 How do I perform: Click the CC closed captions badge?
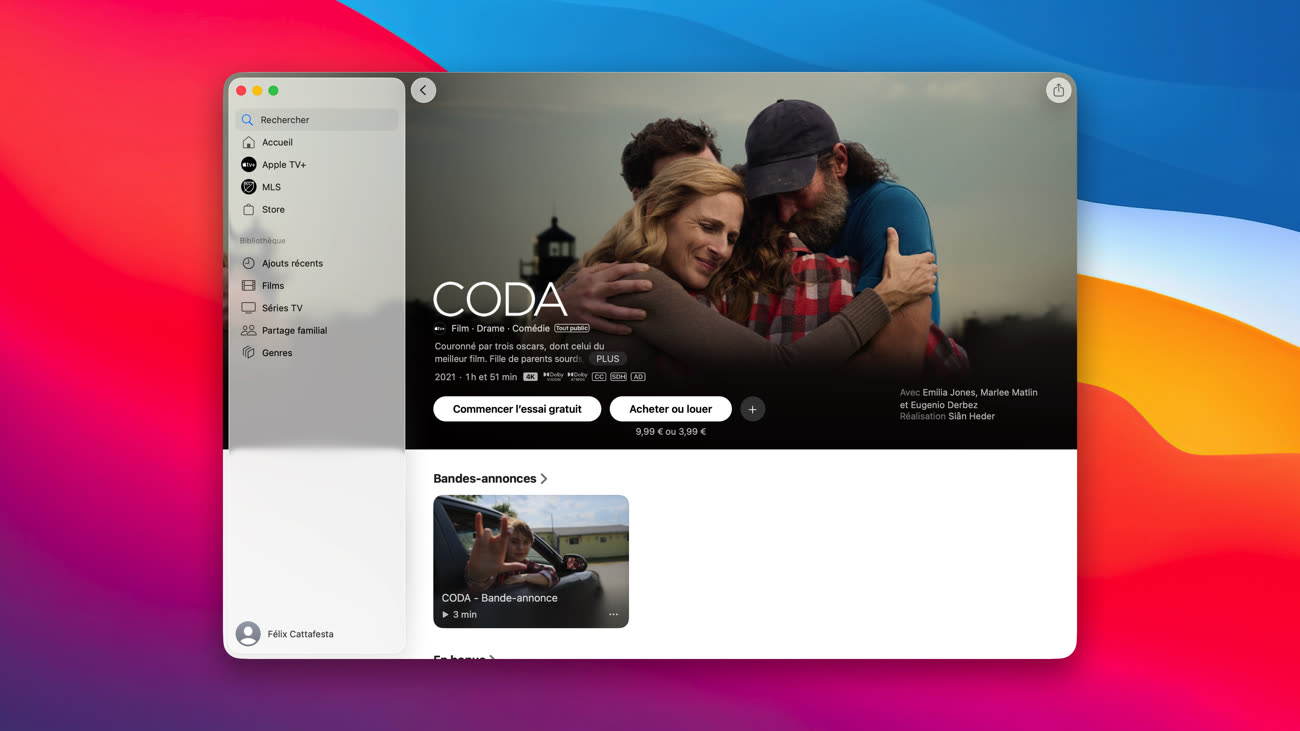tap(599, 377)
